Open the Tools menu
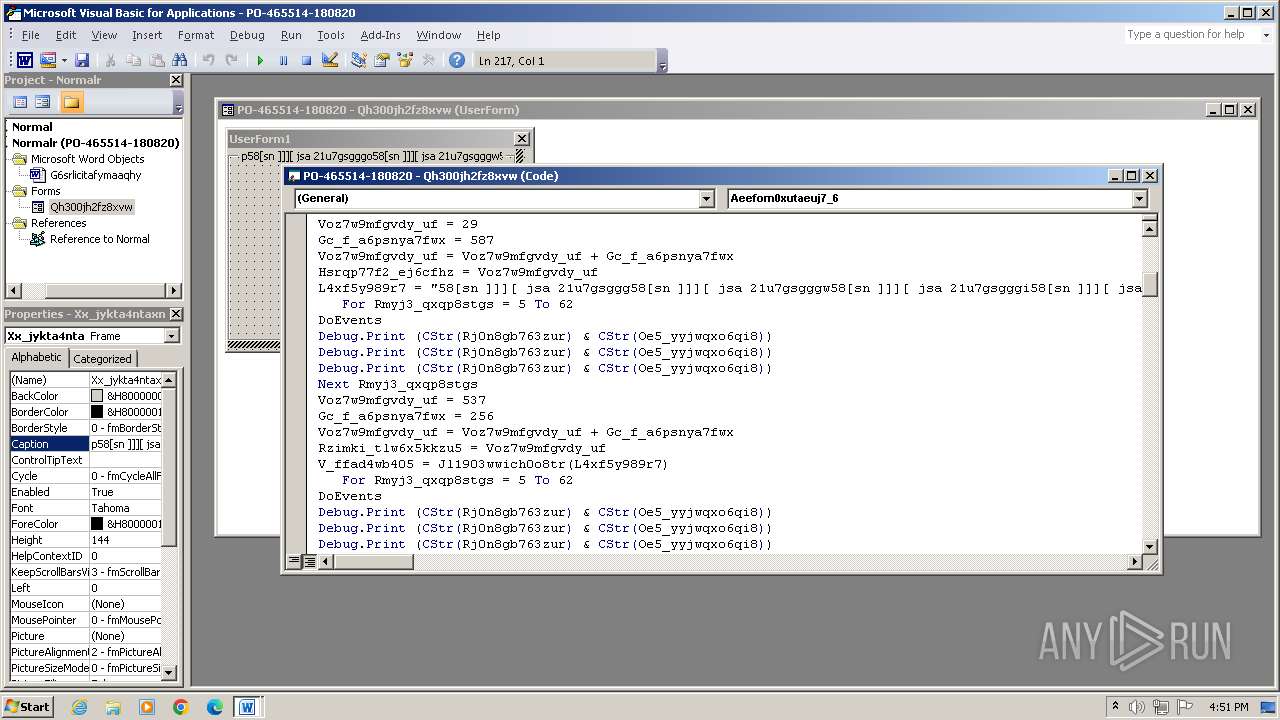Image resolution: width=1280 pixels, height=720 pixels. click(331, 35)
